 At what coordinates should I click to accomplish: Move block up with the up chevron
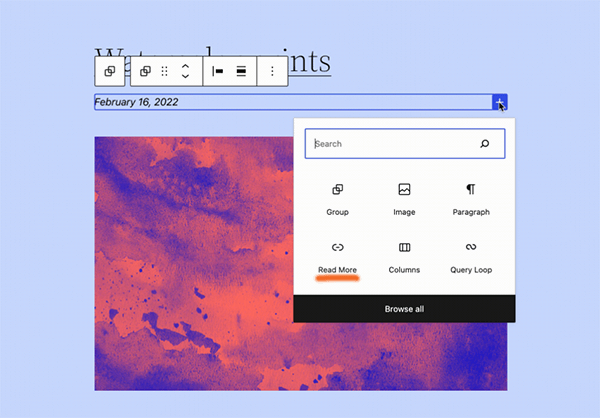click(185, 66)
